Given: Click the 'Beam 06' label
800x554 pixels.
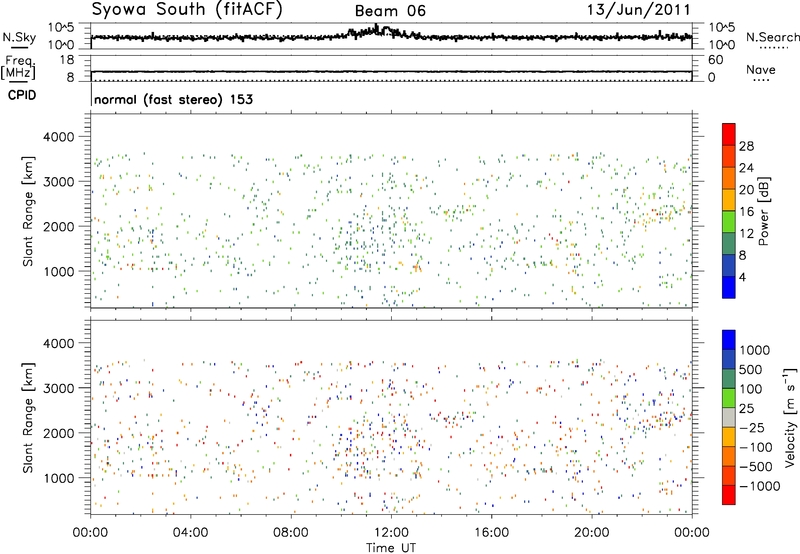Looking at the screenshot, I should point(390,11).
